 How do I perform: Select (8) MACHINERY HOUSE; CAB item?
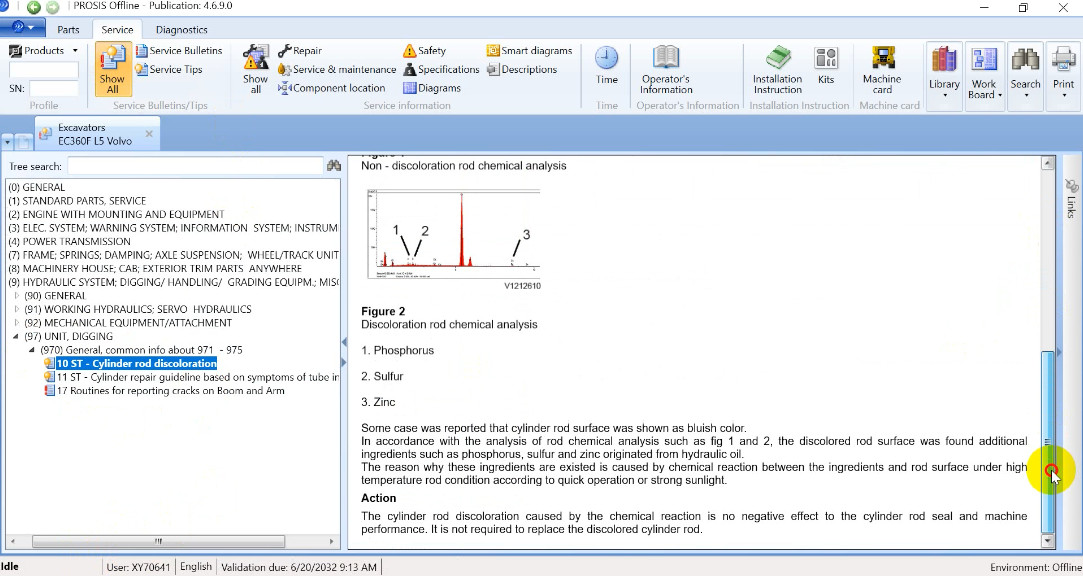(x=155, y=269)
